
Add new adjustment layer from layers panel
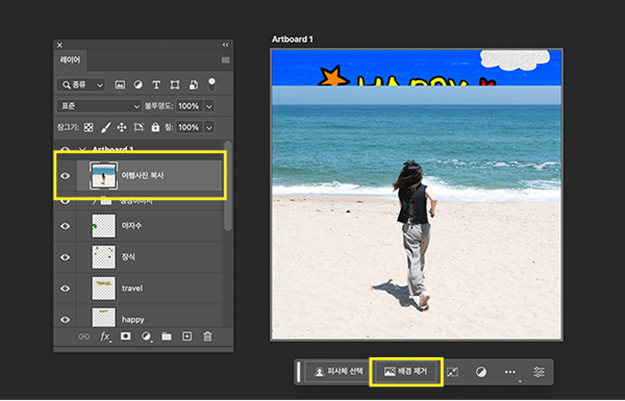tap(147, 337)
